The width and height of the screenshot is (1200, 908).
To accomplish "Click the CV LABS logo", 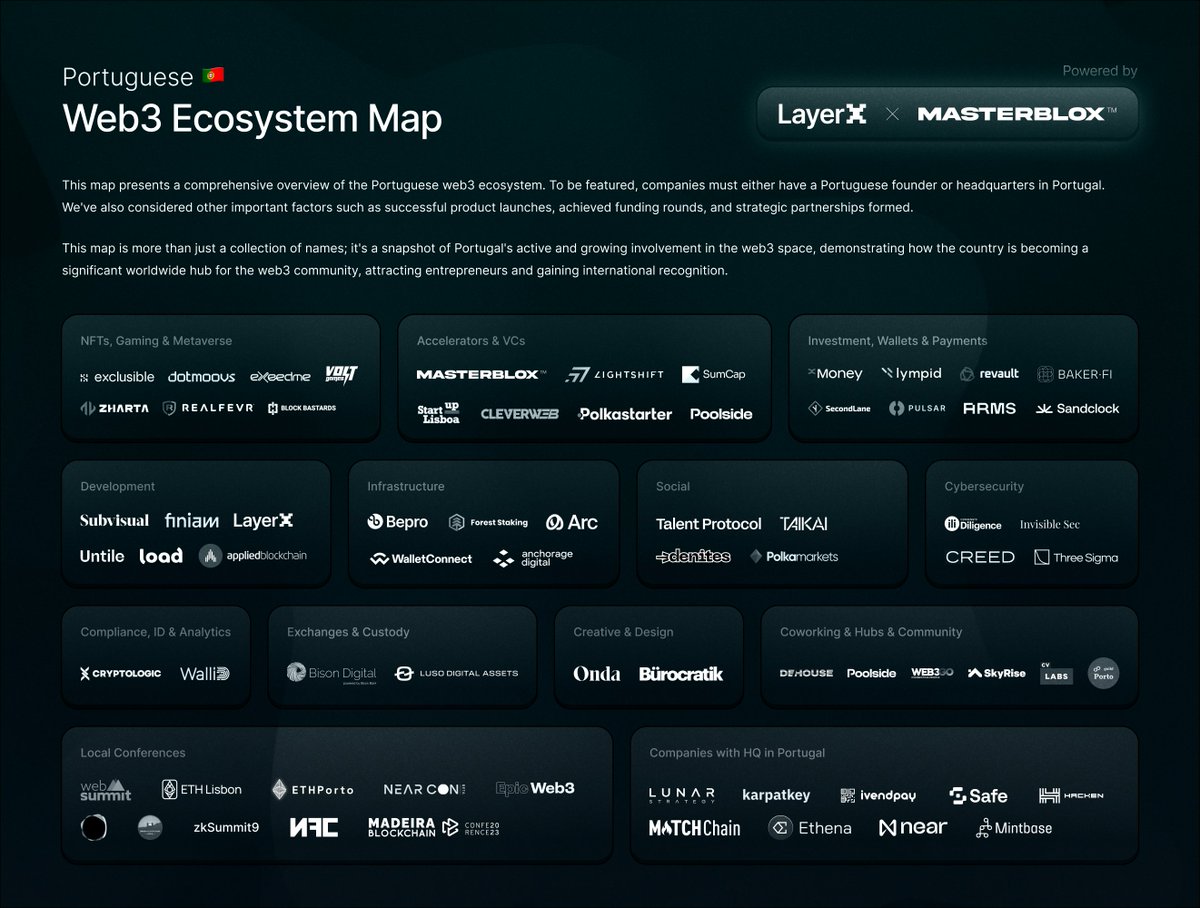I will (1057, 673).
